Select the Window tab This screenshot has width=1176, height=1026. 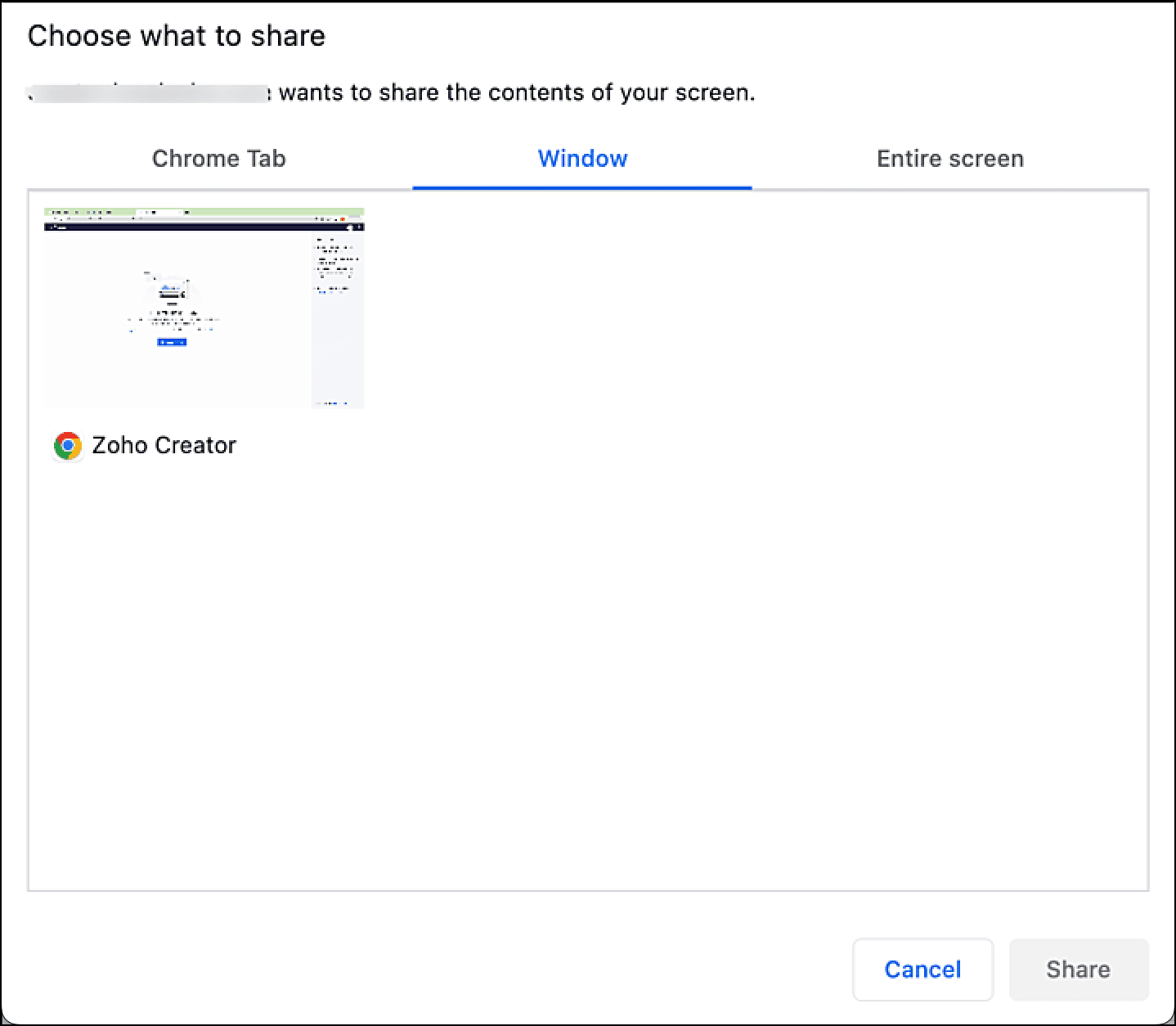(x=582, y=159)
